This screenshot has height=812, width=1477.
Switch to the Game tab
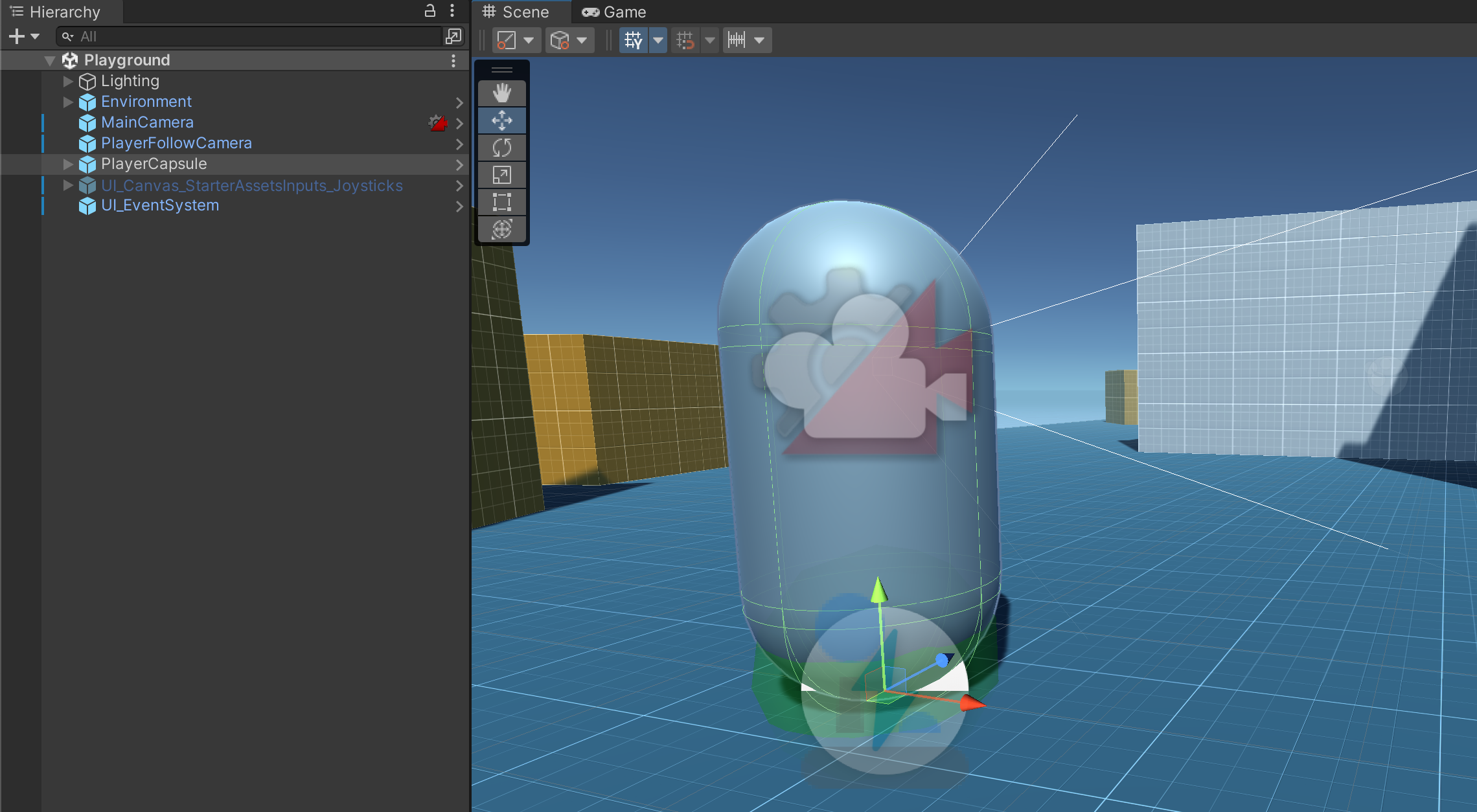(x=613, y=12)
